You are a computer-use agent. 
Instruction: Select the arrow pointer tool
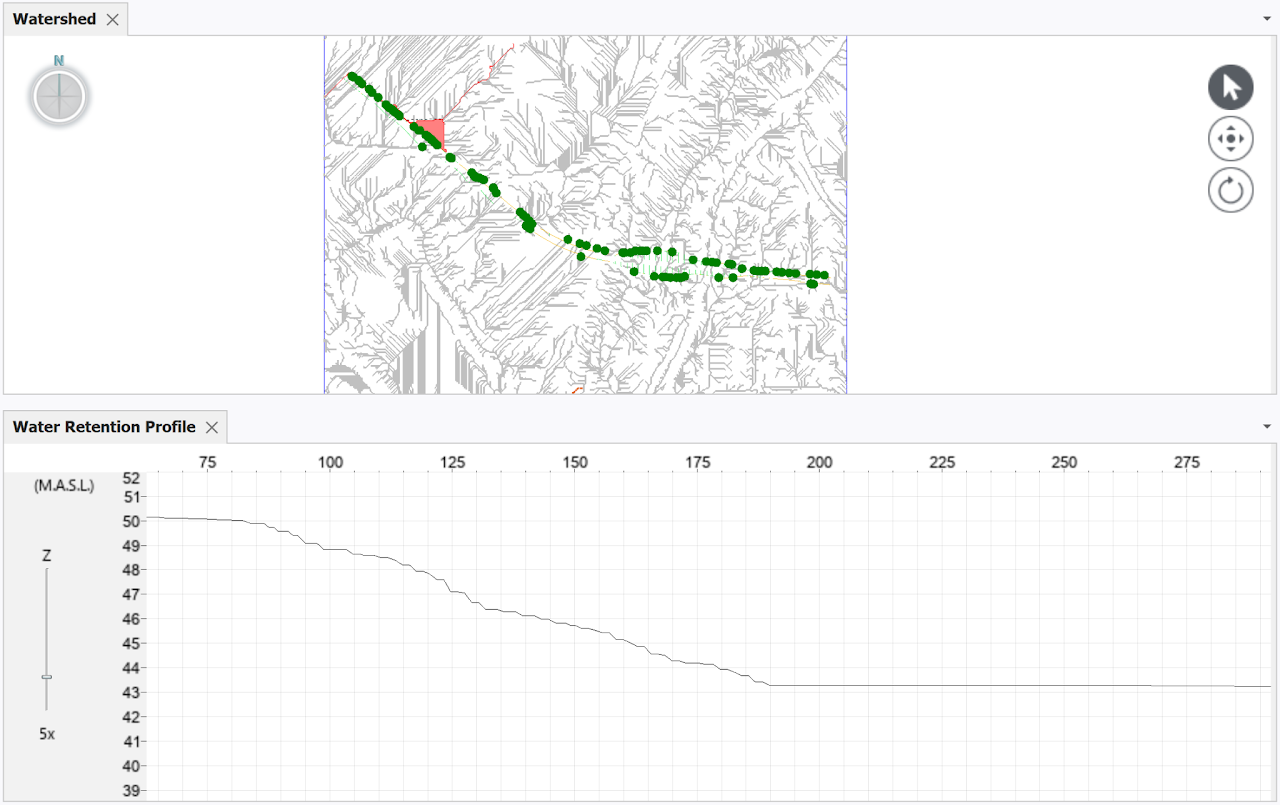pos(1230,87)
